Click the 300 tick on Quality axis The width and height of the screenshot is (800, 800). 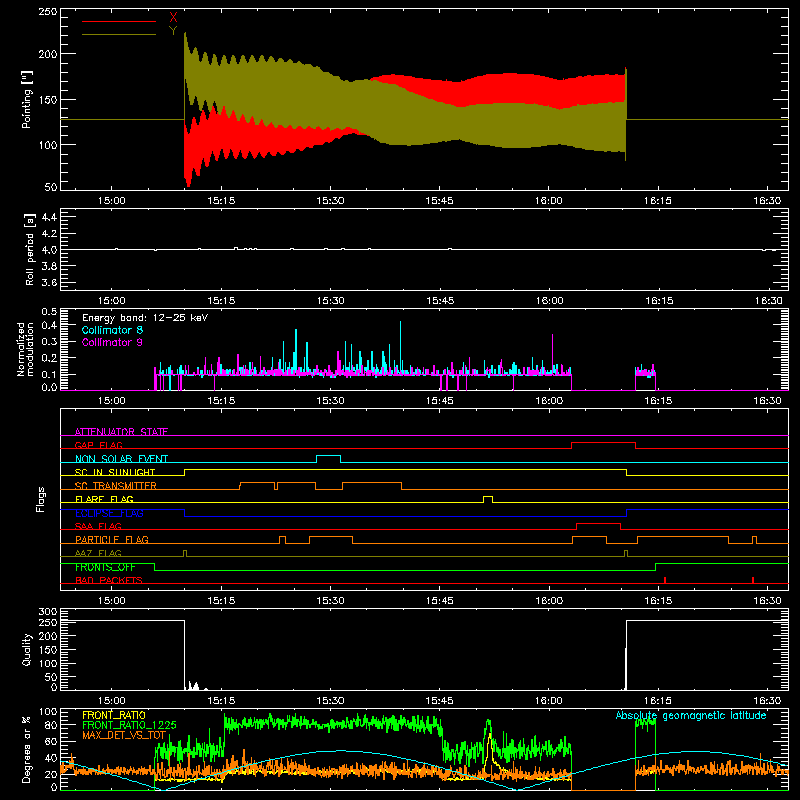48,612
